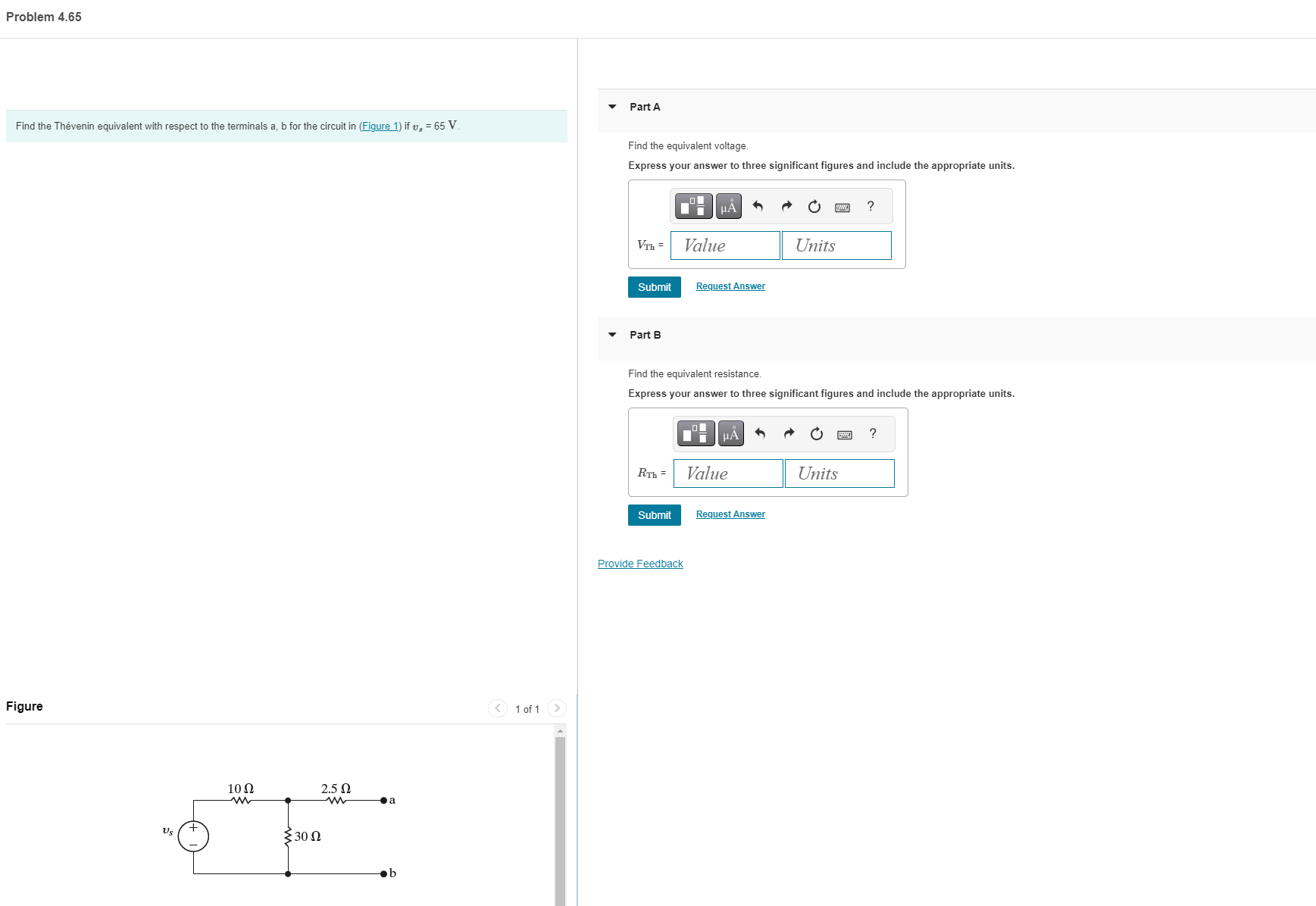1316x906 pixels.
Task: Submit the Part B answer
Action: 653,515
